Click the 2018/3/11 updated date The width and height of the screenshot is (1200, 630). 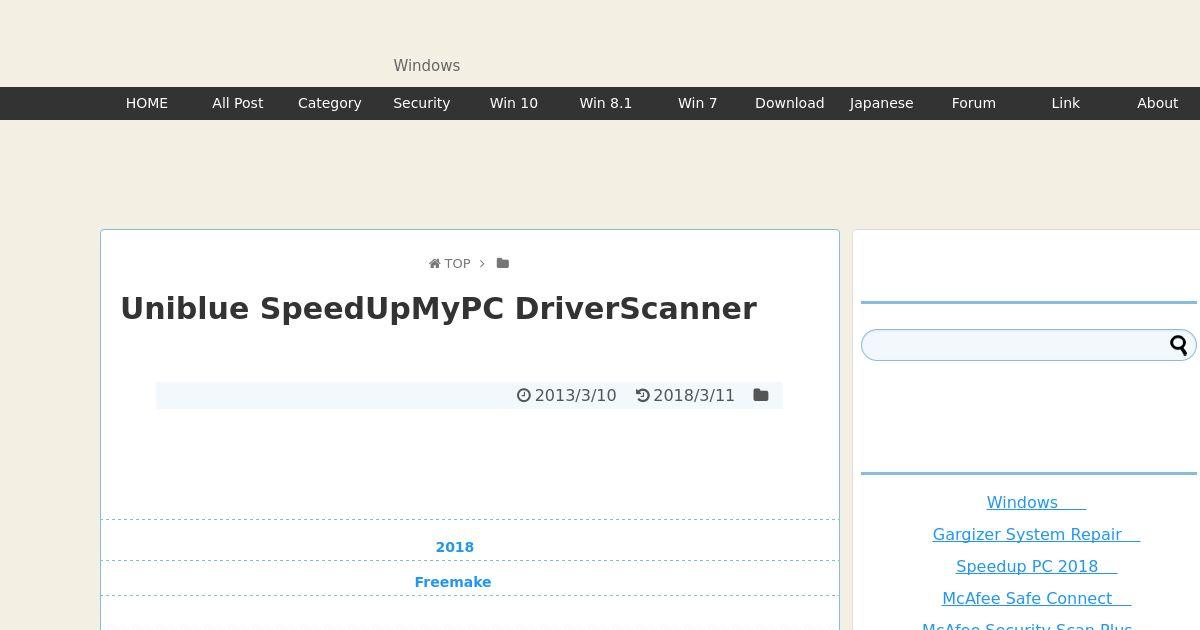[x=694, y=395]
